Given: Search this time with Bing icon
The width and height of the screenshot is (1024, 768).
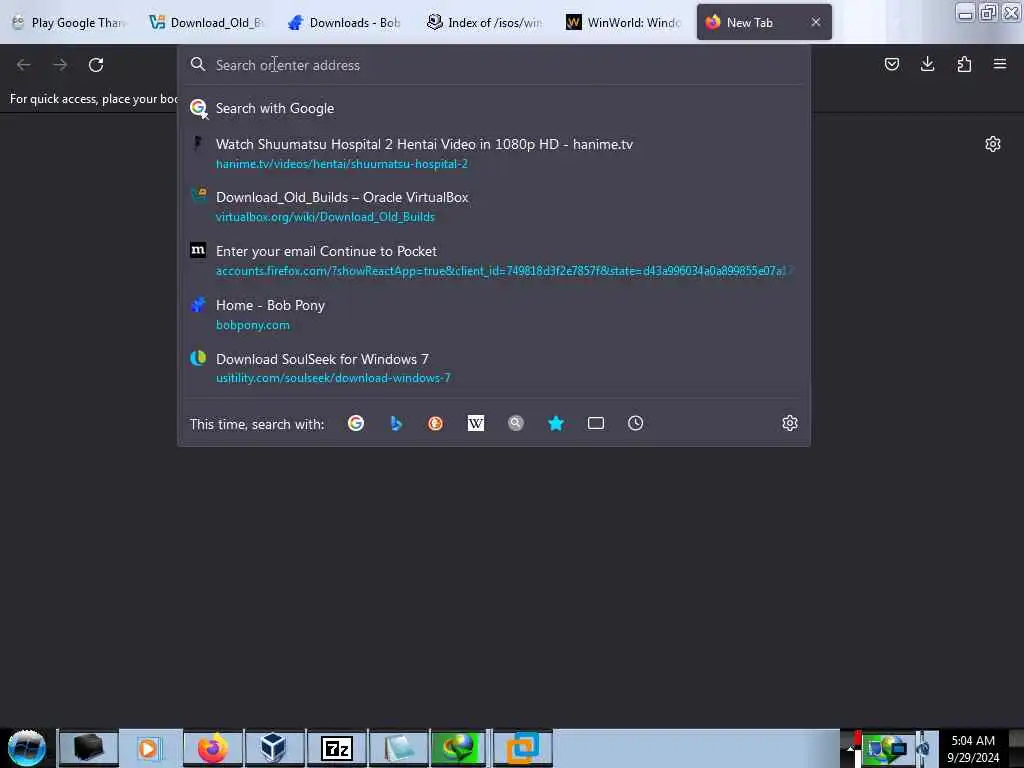Looking at the screenshot, I should pyautogui.click(x=396, y=423).
